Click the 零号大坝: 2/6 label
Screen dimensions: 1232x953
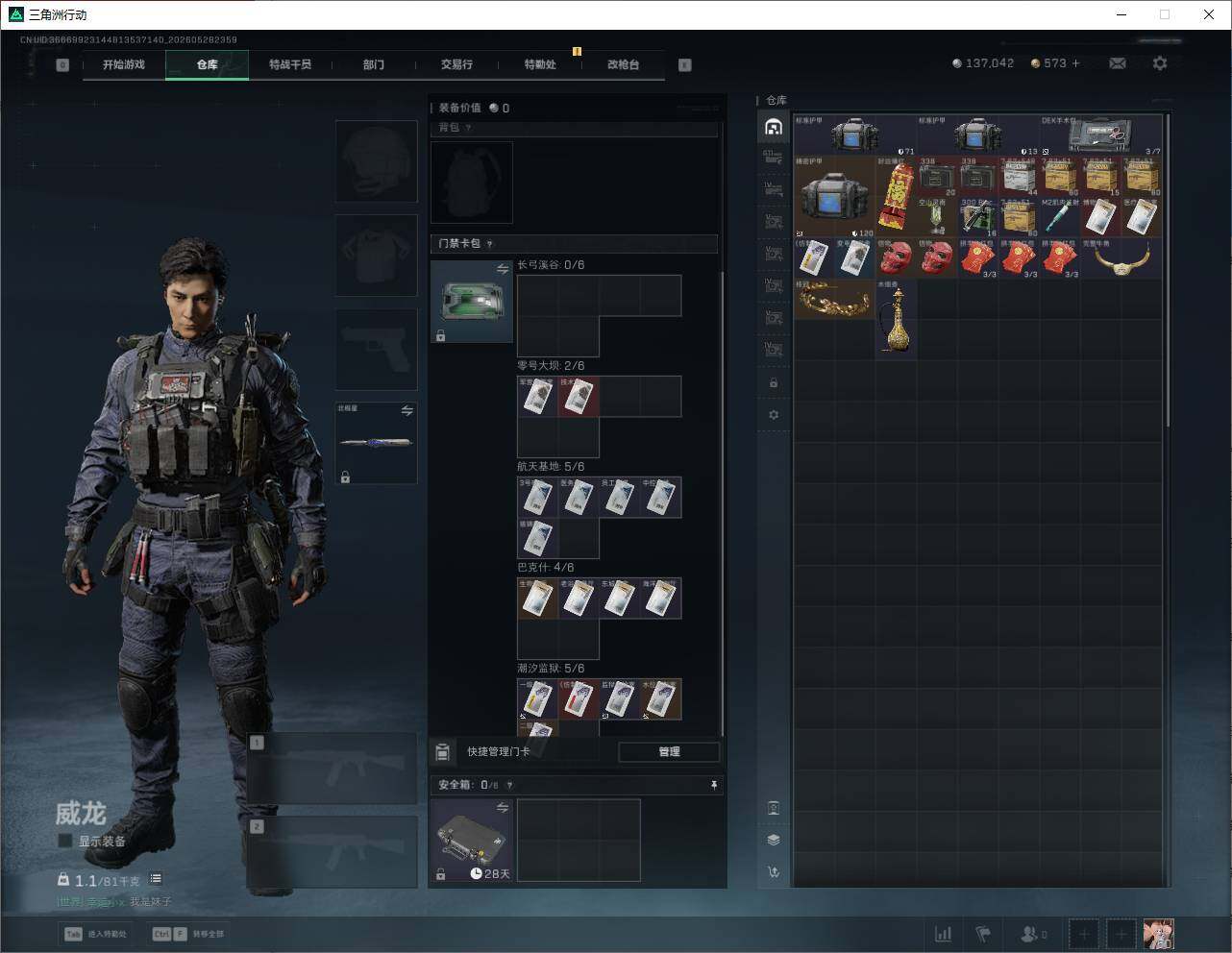(551, 366)
